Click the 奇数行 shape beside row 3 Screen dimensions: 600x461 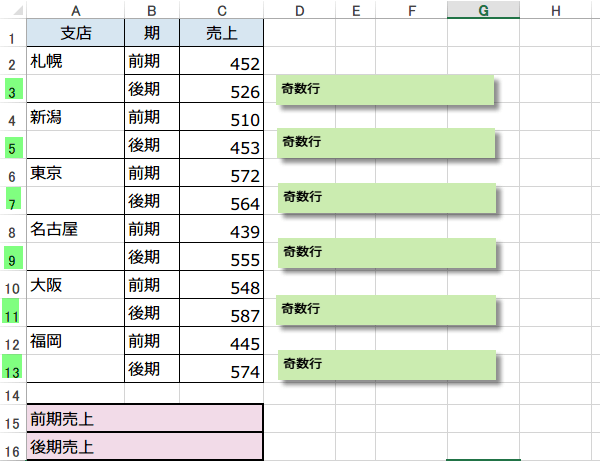(x=386, y=89)
